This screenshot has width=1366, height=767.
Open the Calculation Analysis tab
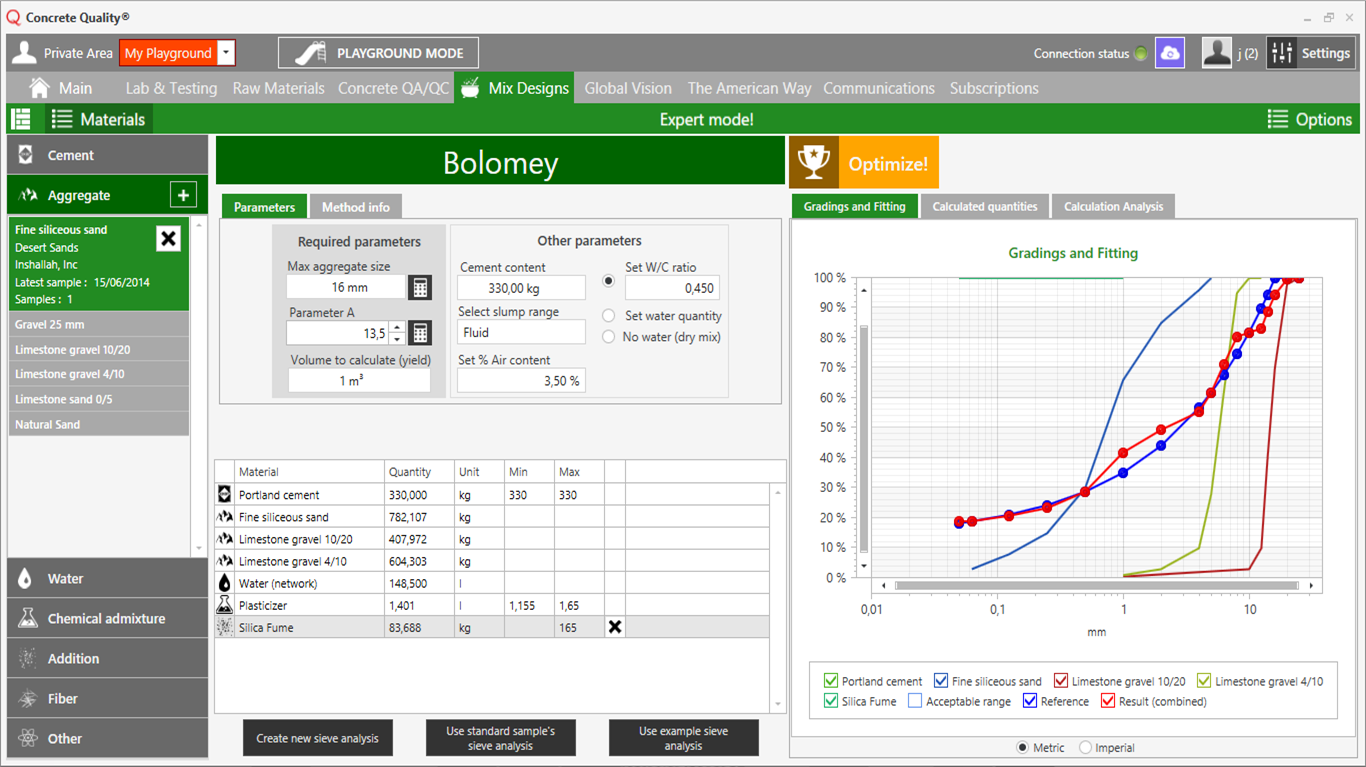pos(1113,206)
